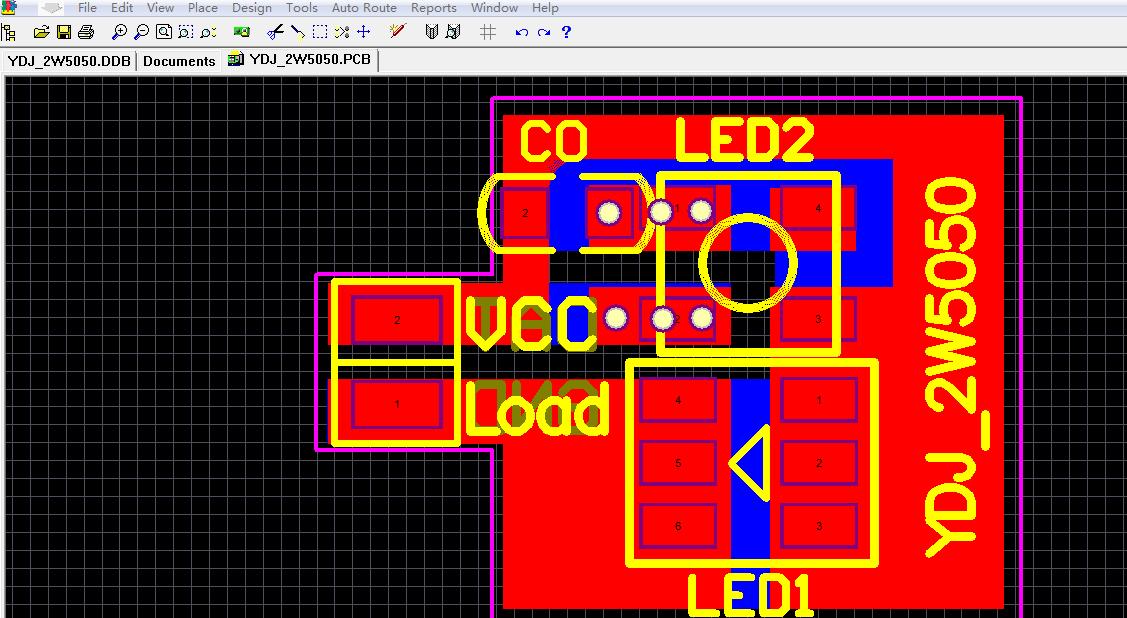Toggle the Design Explorer panel

[10, 31]
